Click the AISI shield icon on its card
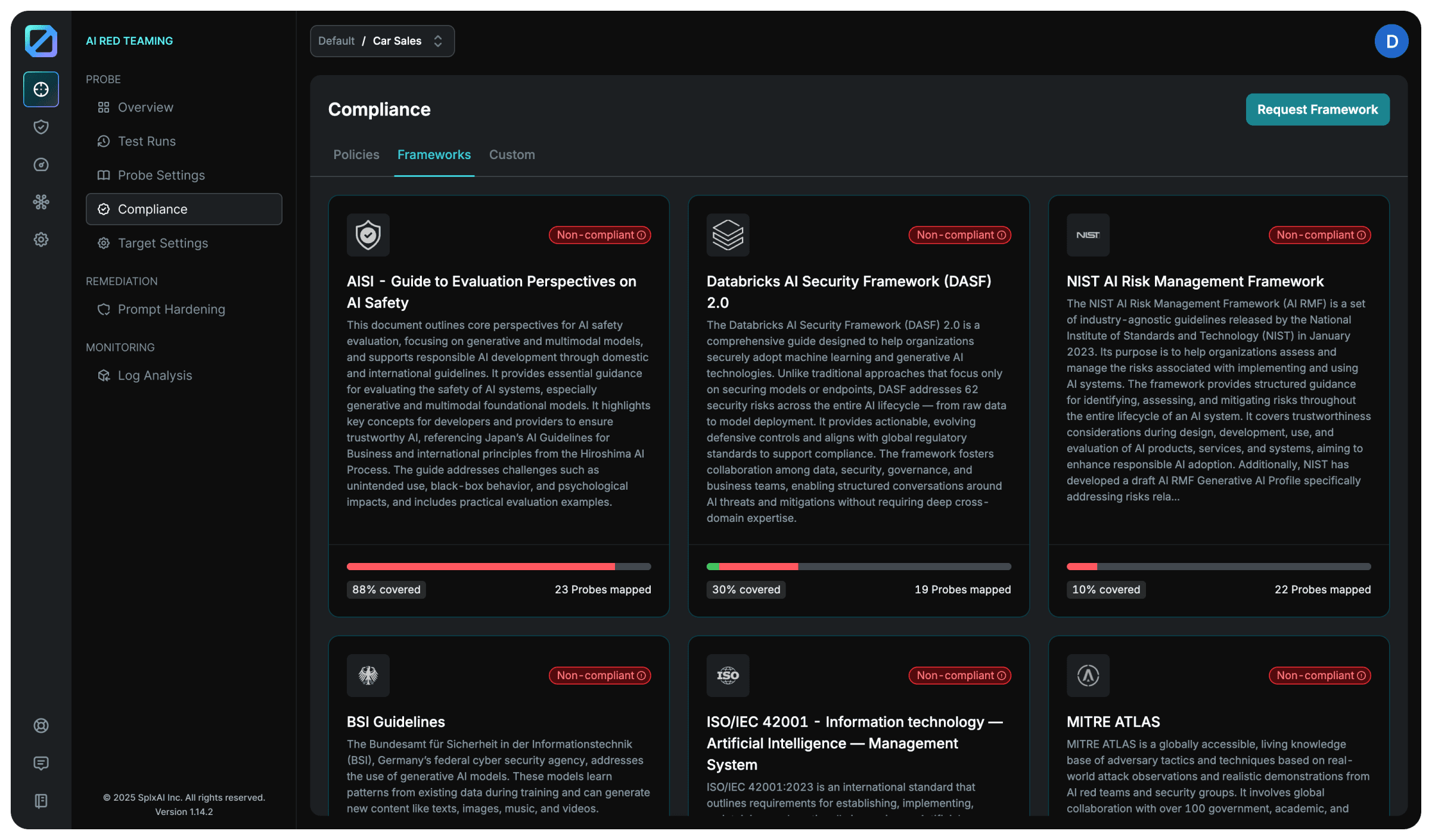This screenshot has height=840, width=1432. click(x=368, y=235)
